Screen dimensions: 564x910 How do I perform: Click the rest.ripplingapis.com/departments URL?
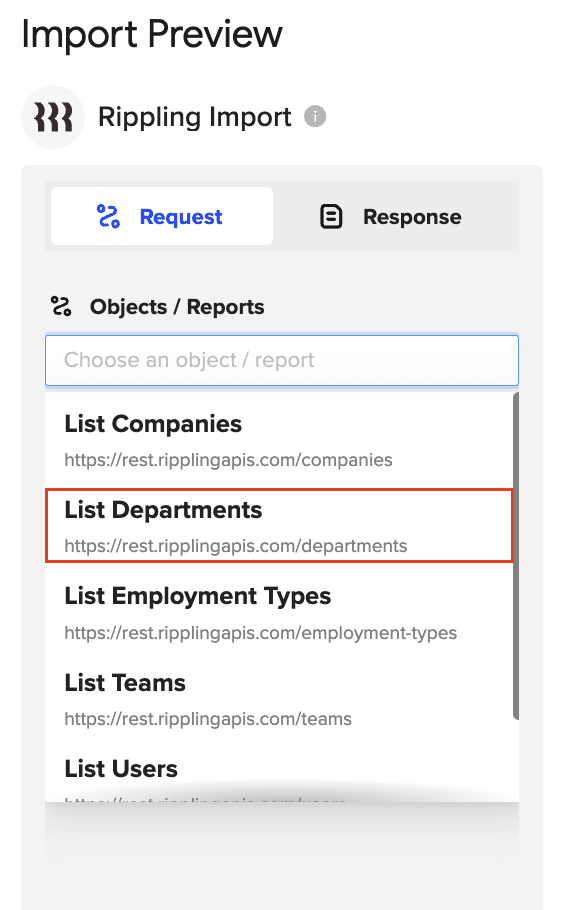[x=236, y=546]
